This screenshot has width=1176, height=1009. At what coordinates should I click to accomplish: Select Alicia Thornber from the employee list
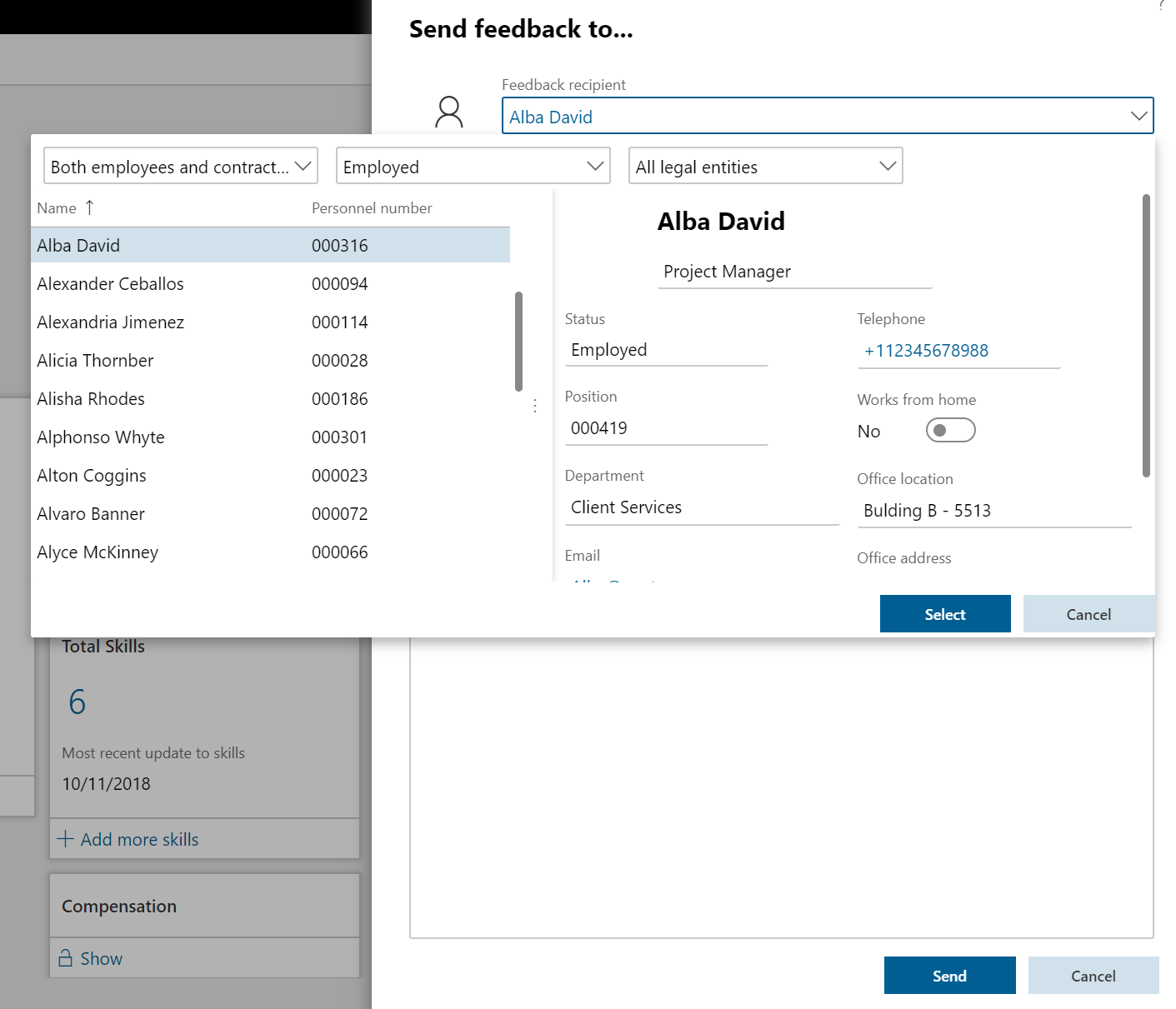pyautogui.click(x=95, y=360)
